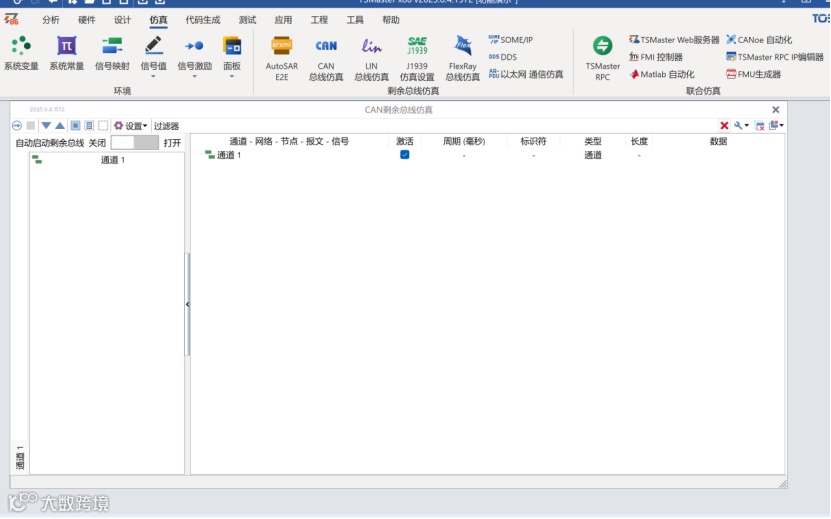Open DDS simulation
The width and height of the screenshot is (831, 519).
(x=502, y=57)
